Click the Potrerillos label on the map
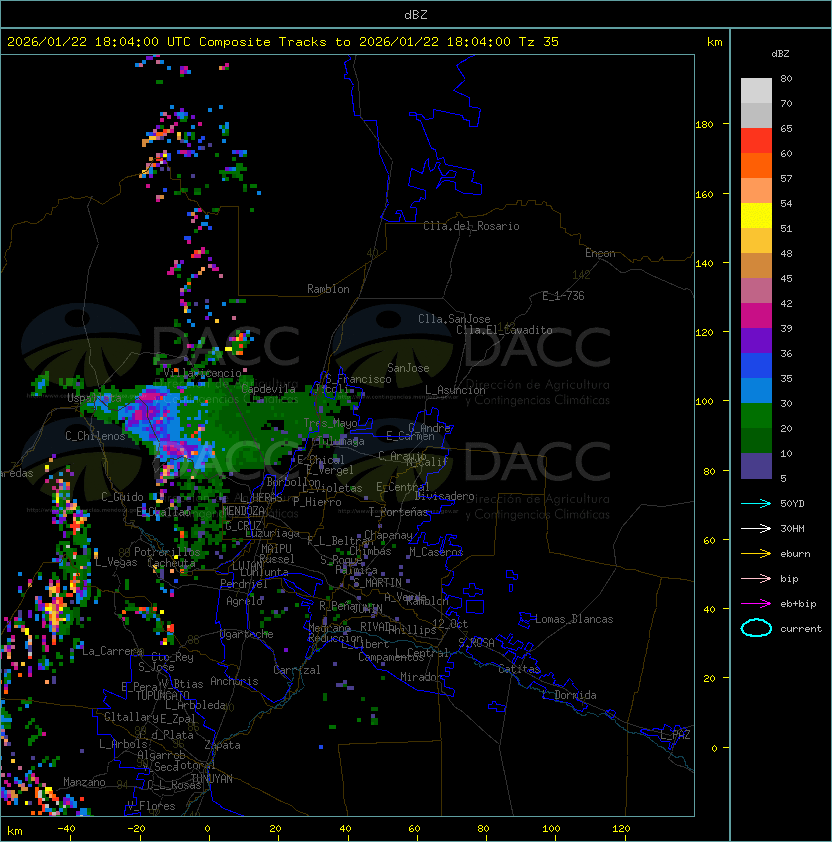Image resolution: width=832 pixels, height=842 pixels. coord(167,552)
